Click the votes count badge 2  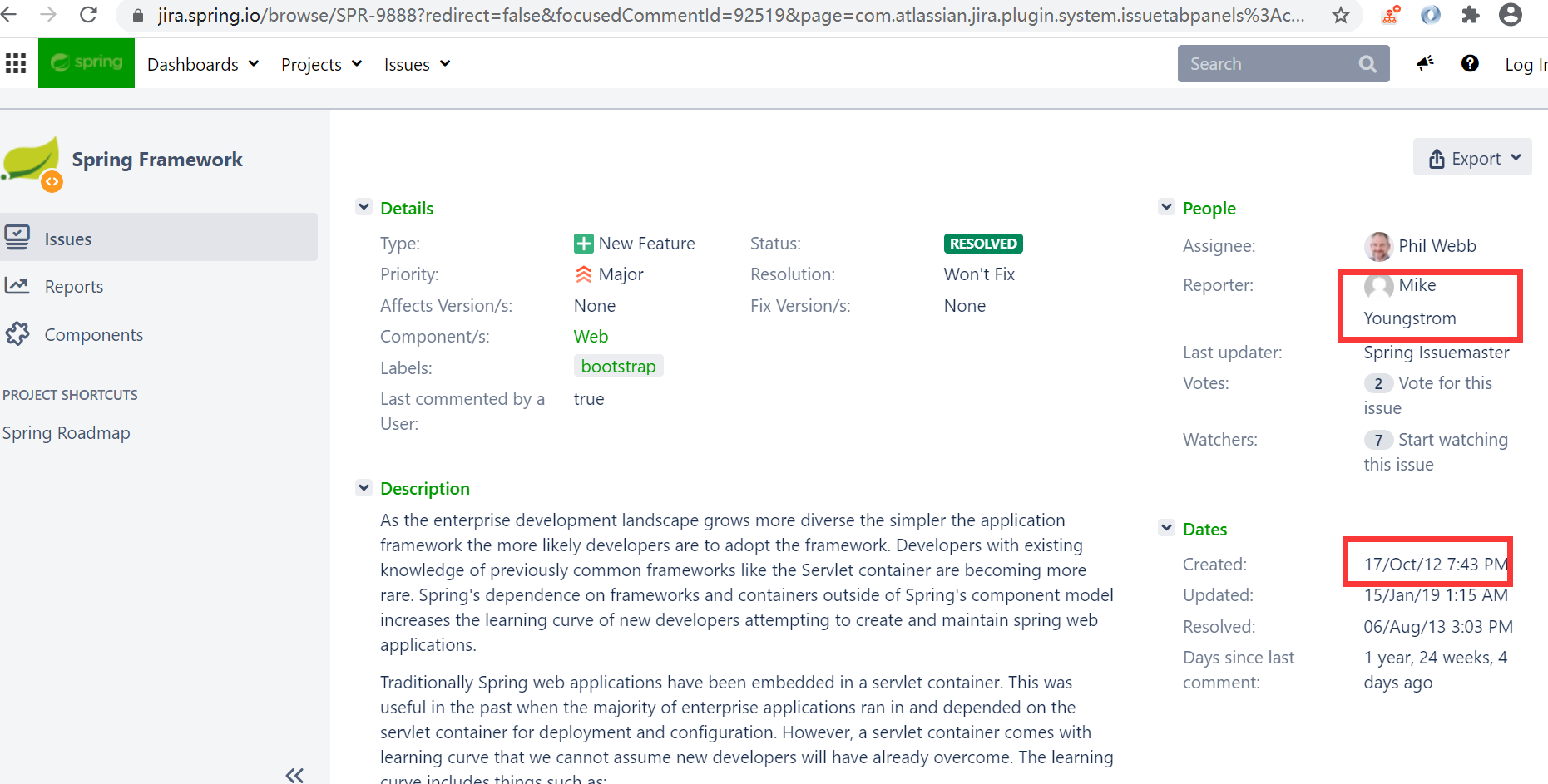click(x=1378, y=383)
